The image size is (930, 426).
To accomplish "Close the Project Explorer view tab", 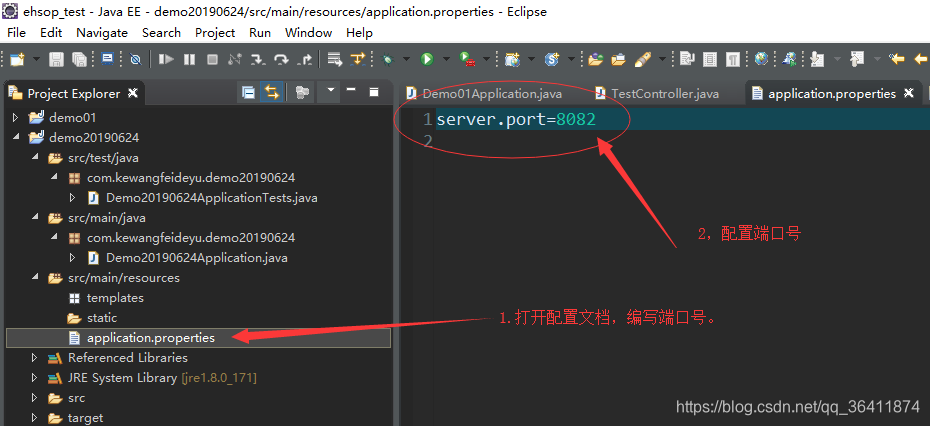I will [x=133, y=93].
